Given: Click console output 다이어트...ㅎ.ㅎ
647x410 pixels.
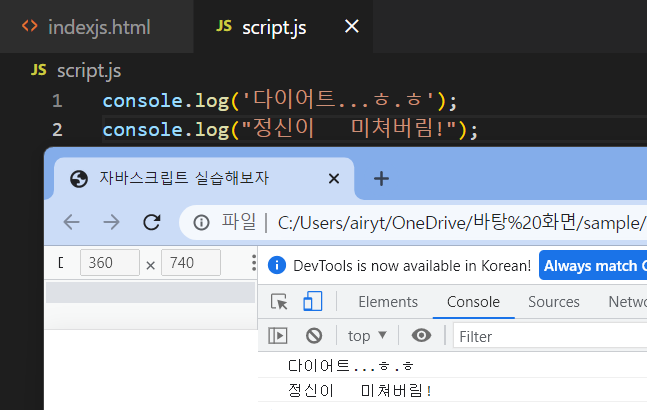Looking at the screenshot, I should tap(351, 365).
